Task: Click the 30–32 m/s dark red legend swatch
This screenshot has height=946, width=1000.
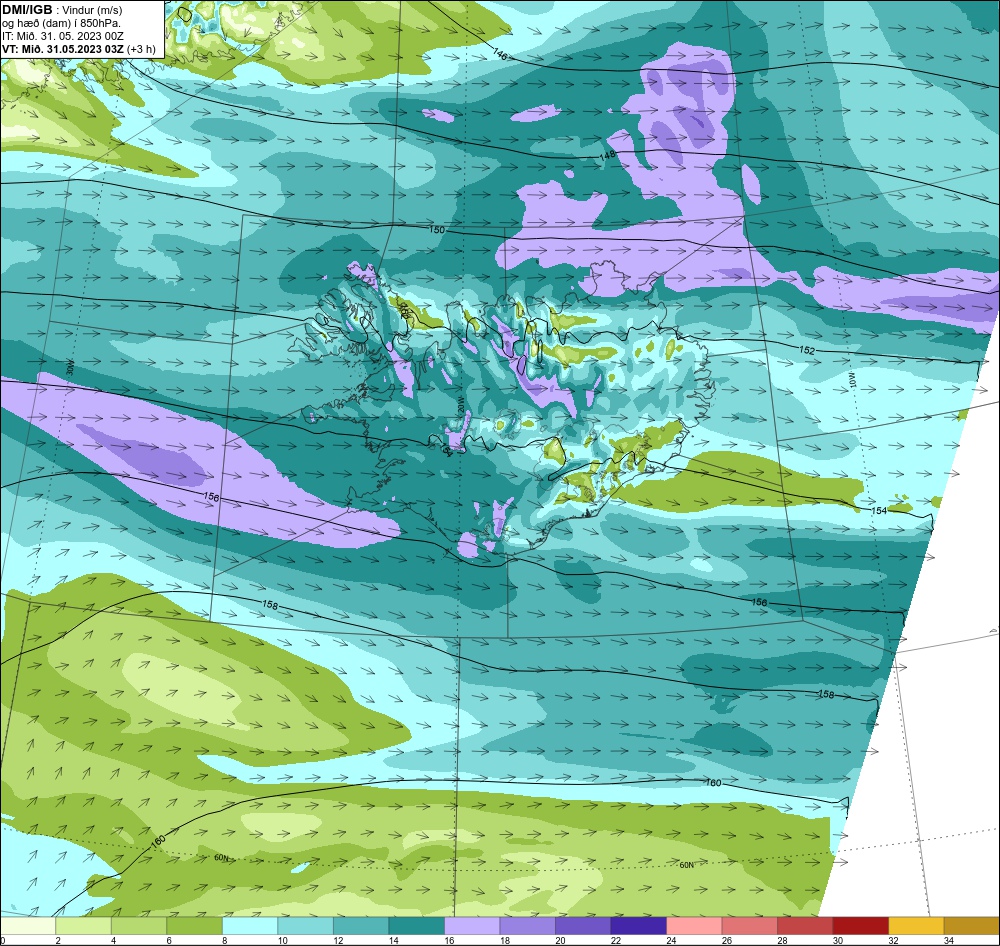Action: (860, 926)
